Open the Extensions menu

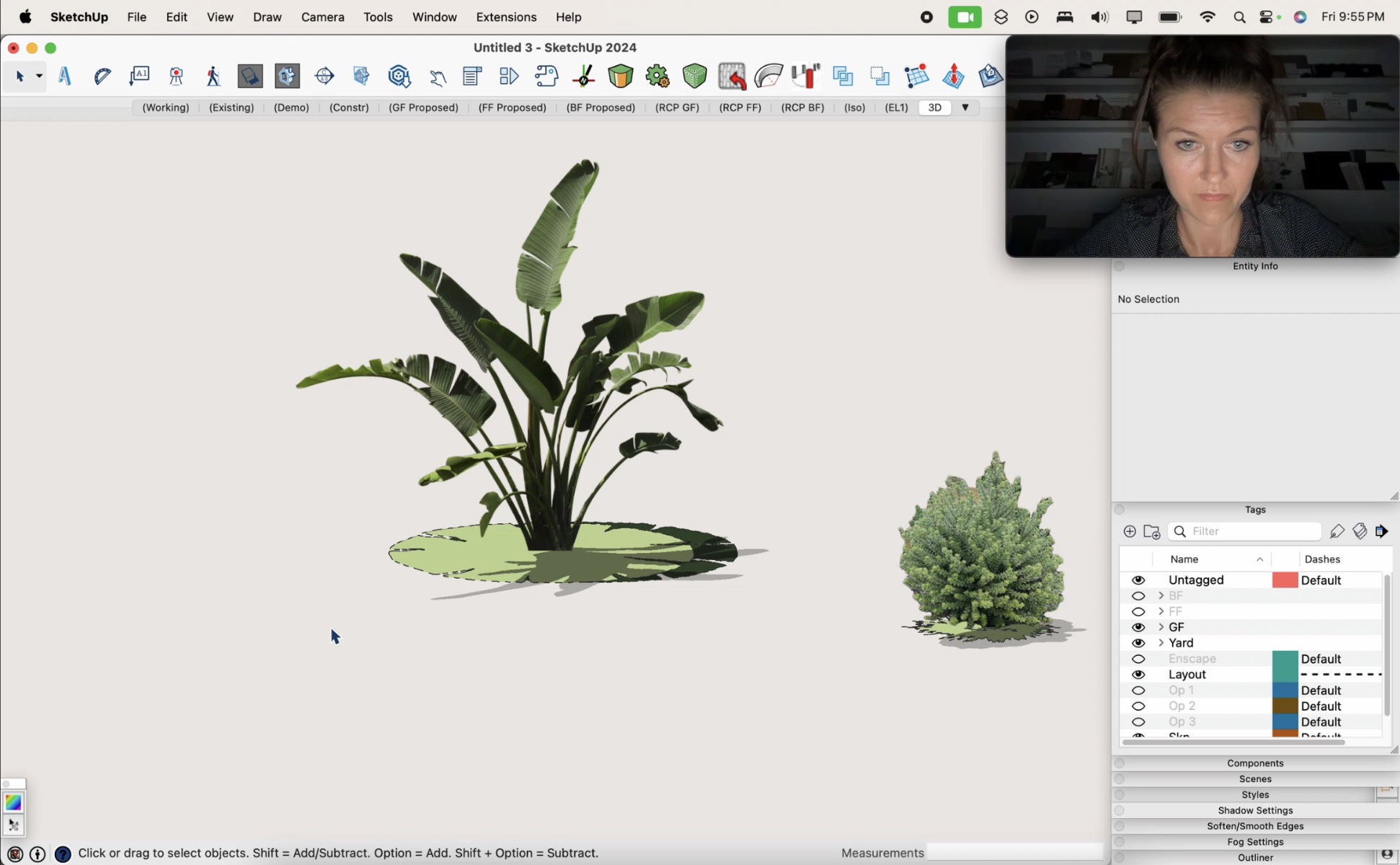[506, 17]
